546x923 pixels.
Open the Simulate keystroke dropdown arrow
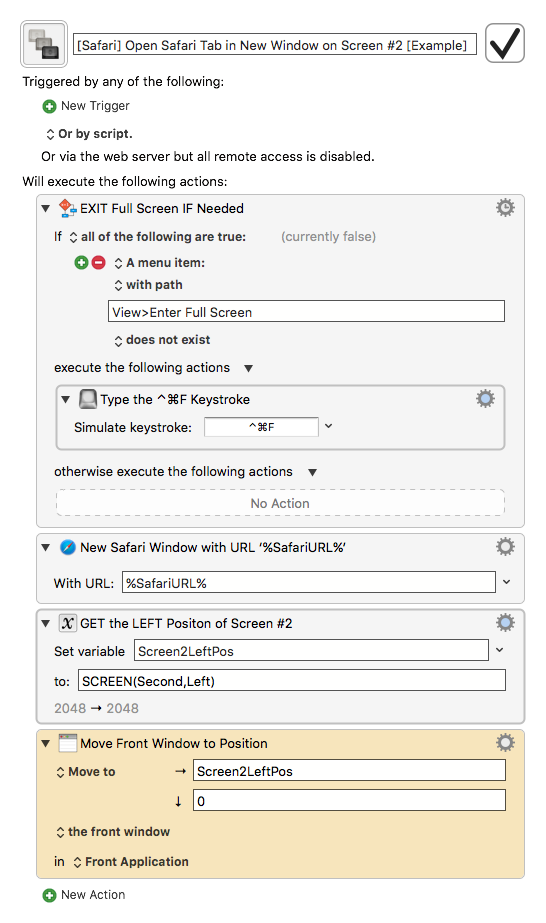(x=328, y=426)
